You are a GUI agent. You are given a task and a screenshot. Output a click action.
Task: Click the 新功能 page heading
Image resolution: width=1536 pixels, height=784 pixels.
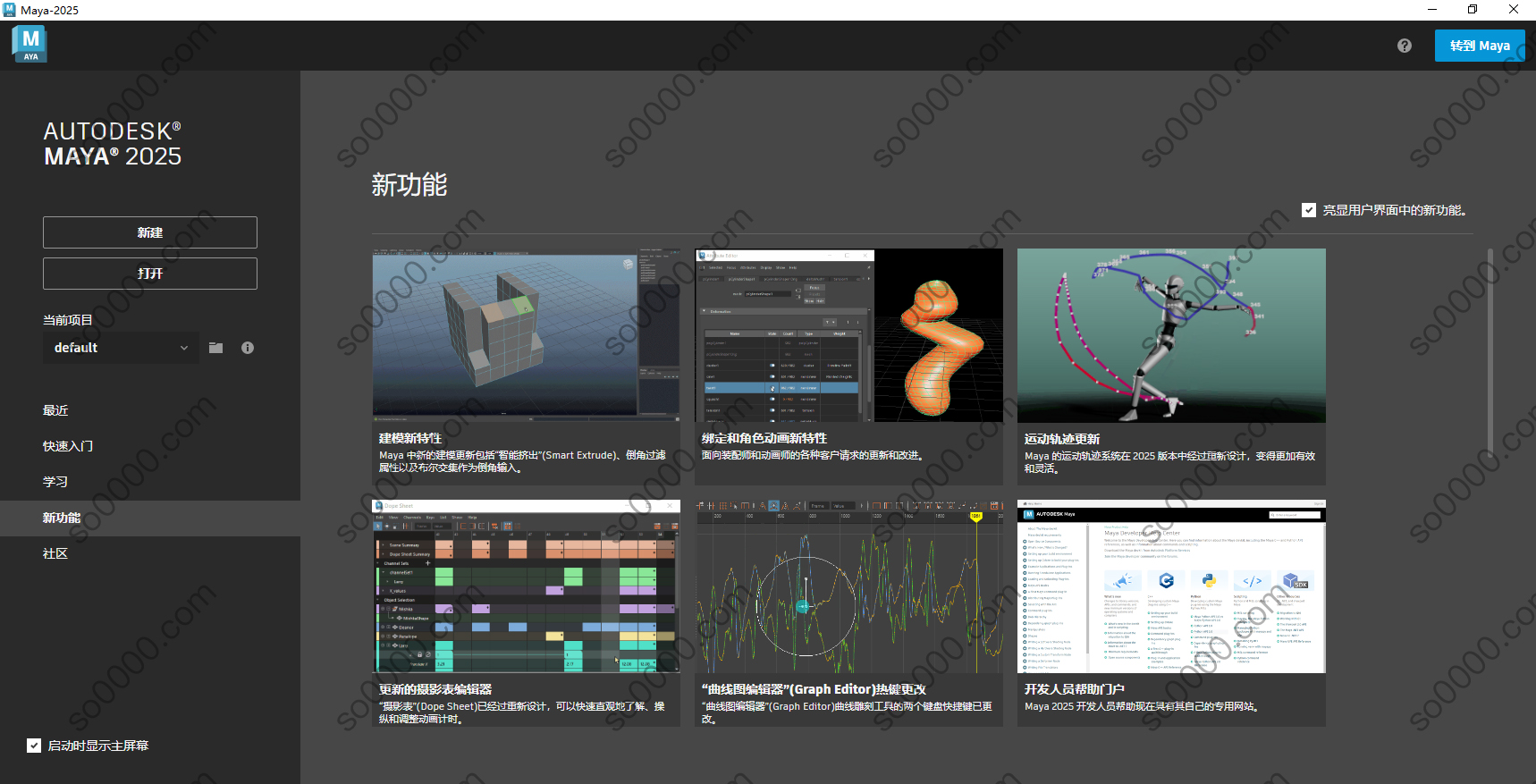pyautogui.click(x=409, y=185)
